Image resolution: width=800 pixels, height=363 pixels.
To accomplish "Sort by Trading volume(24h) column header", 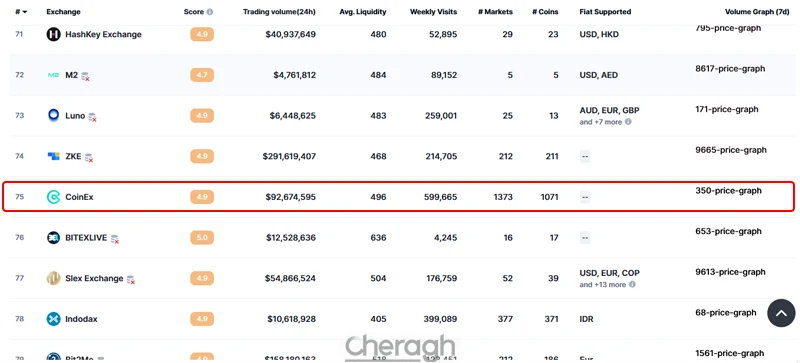I will (x=279, y=12).
